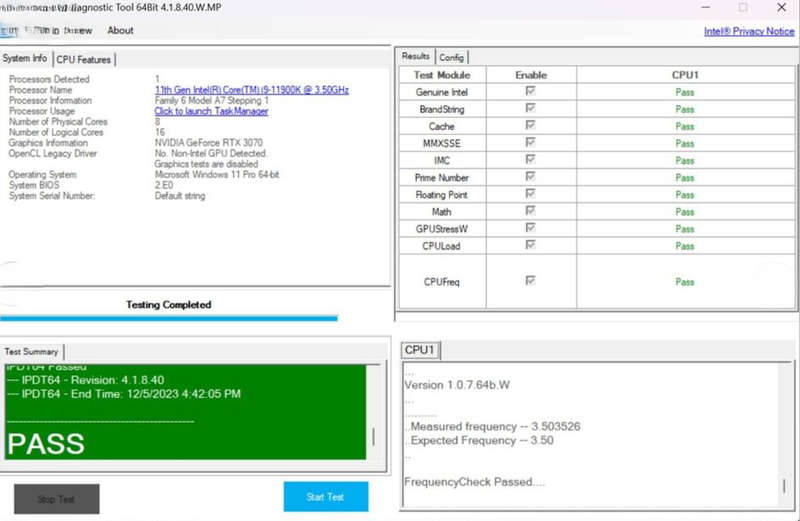This screenshot has height=521, width=800.
Task: Click the Pass result for CPUFreq
Action: point(685,282)
